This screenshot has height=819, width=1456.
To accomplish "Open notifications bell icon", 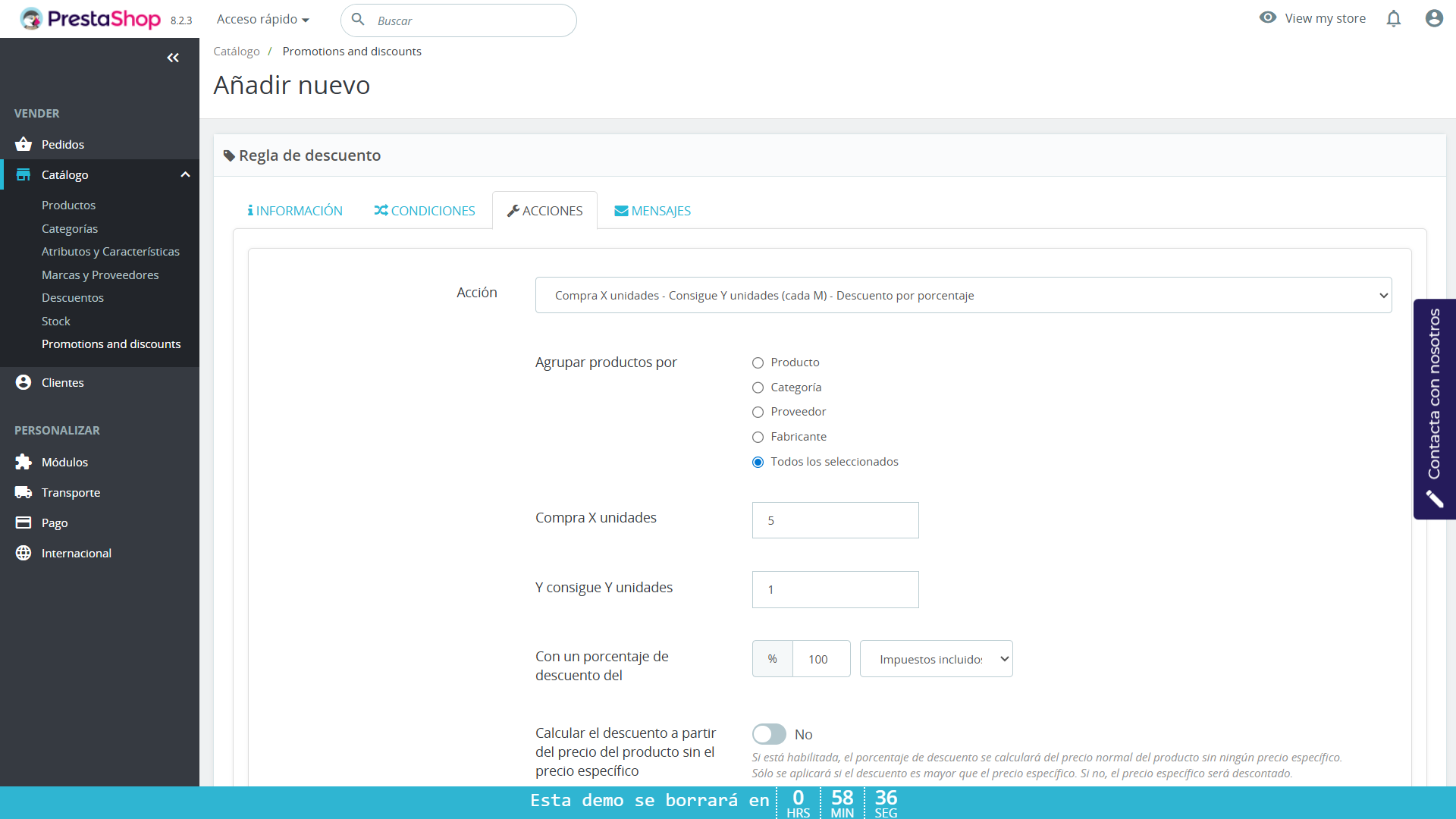I will click(x=1393, y=18).
